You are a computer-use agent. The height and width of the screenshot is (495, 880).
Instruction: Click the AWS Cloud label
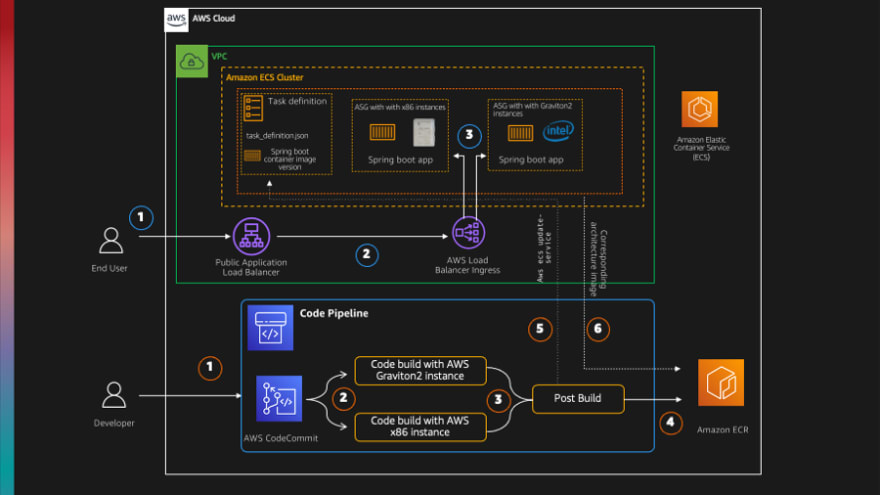[x=214, y=19]
